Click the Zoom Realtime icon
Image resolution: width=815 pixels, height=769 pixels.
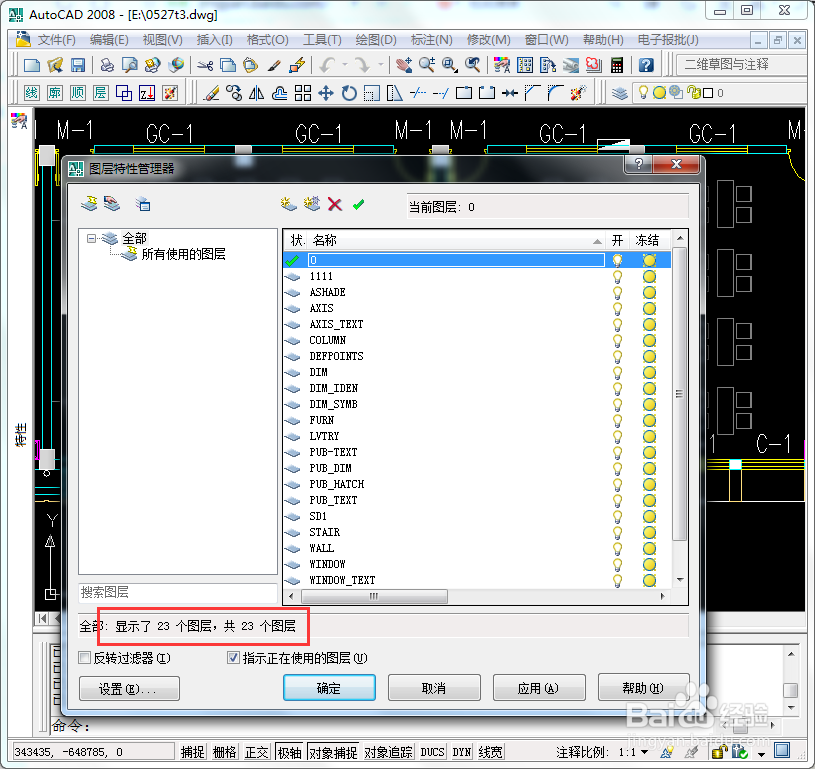[x=427, y=65]
